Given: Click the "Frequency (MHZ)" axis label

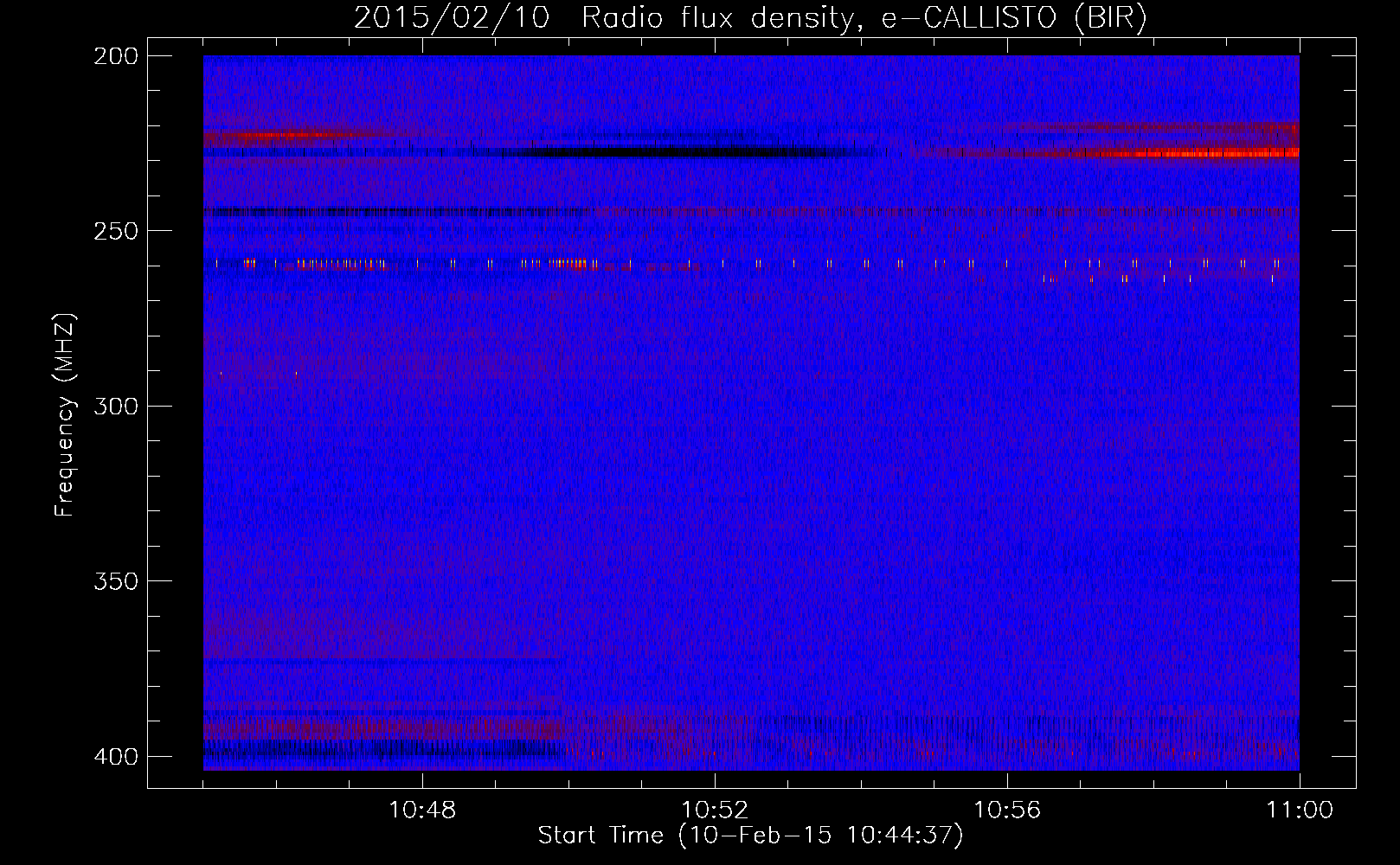Looking at the screenshot, I should click(x=65, y=414).
